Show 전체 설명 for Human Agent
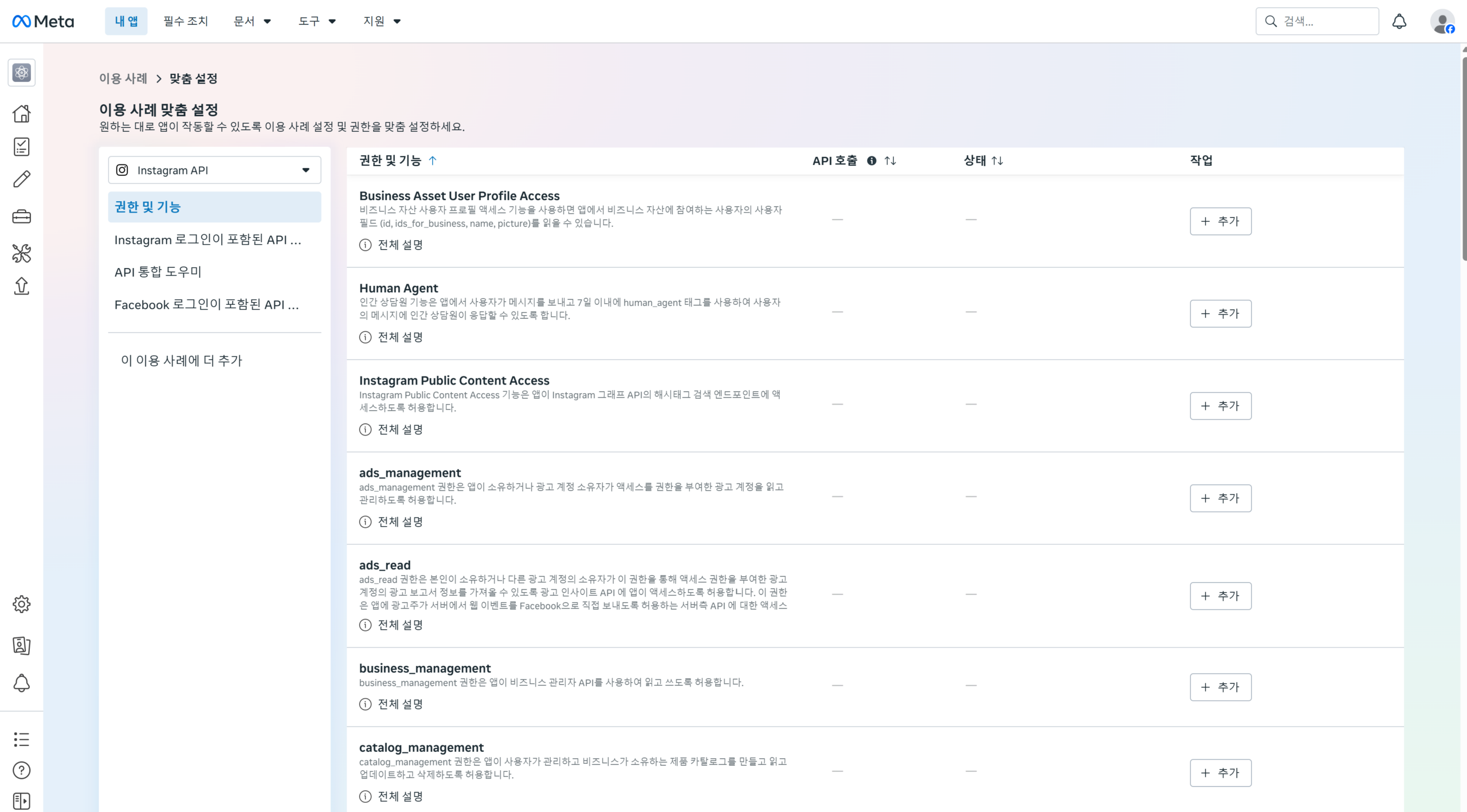 coord(391,337)
